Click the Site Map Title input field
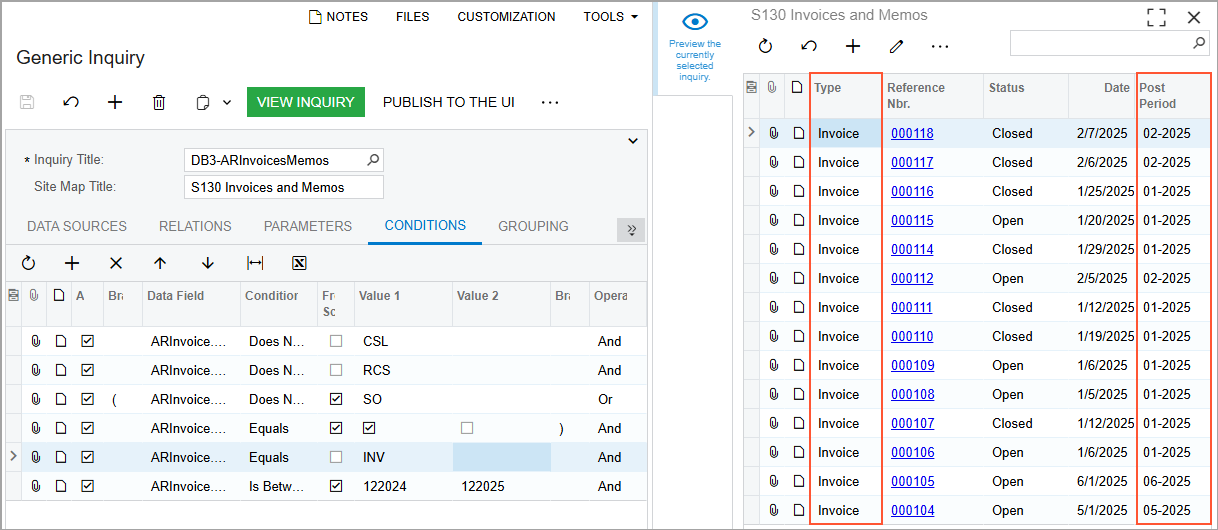This screenshot has height=530, width=1218. coord(284,187)
